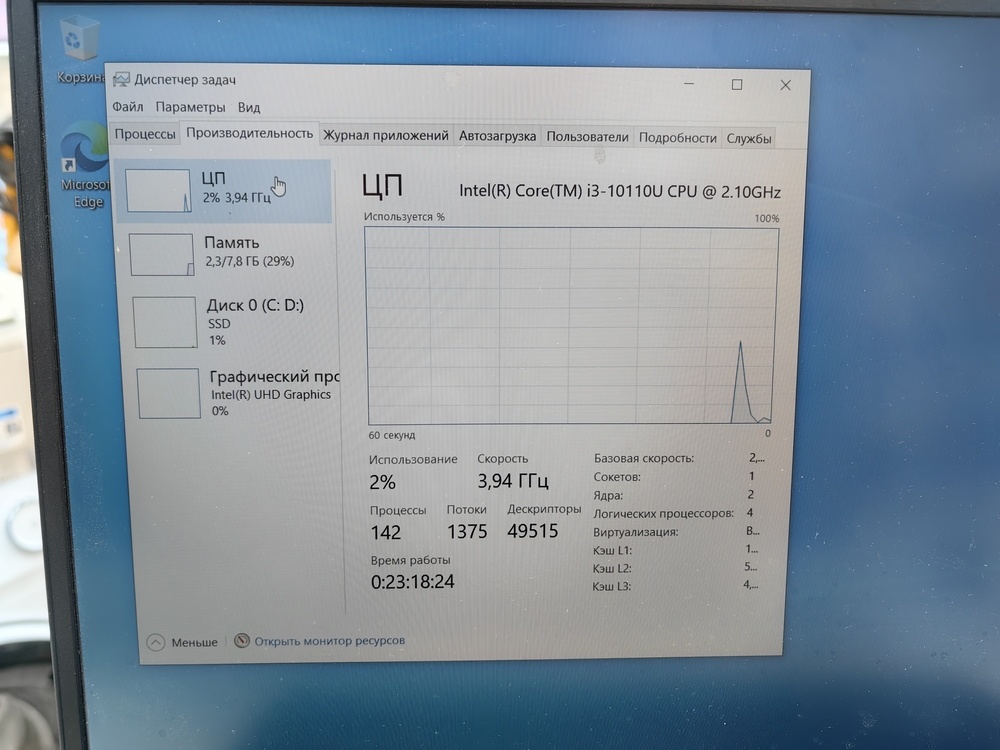Click the Диспетчер задач title bar icon
The width and height of the screenshot is (1000, 750).
click(122, 78)
